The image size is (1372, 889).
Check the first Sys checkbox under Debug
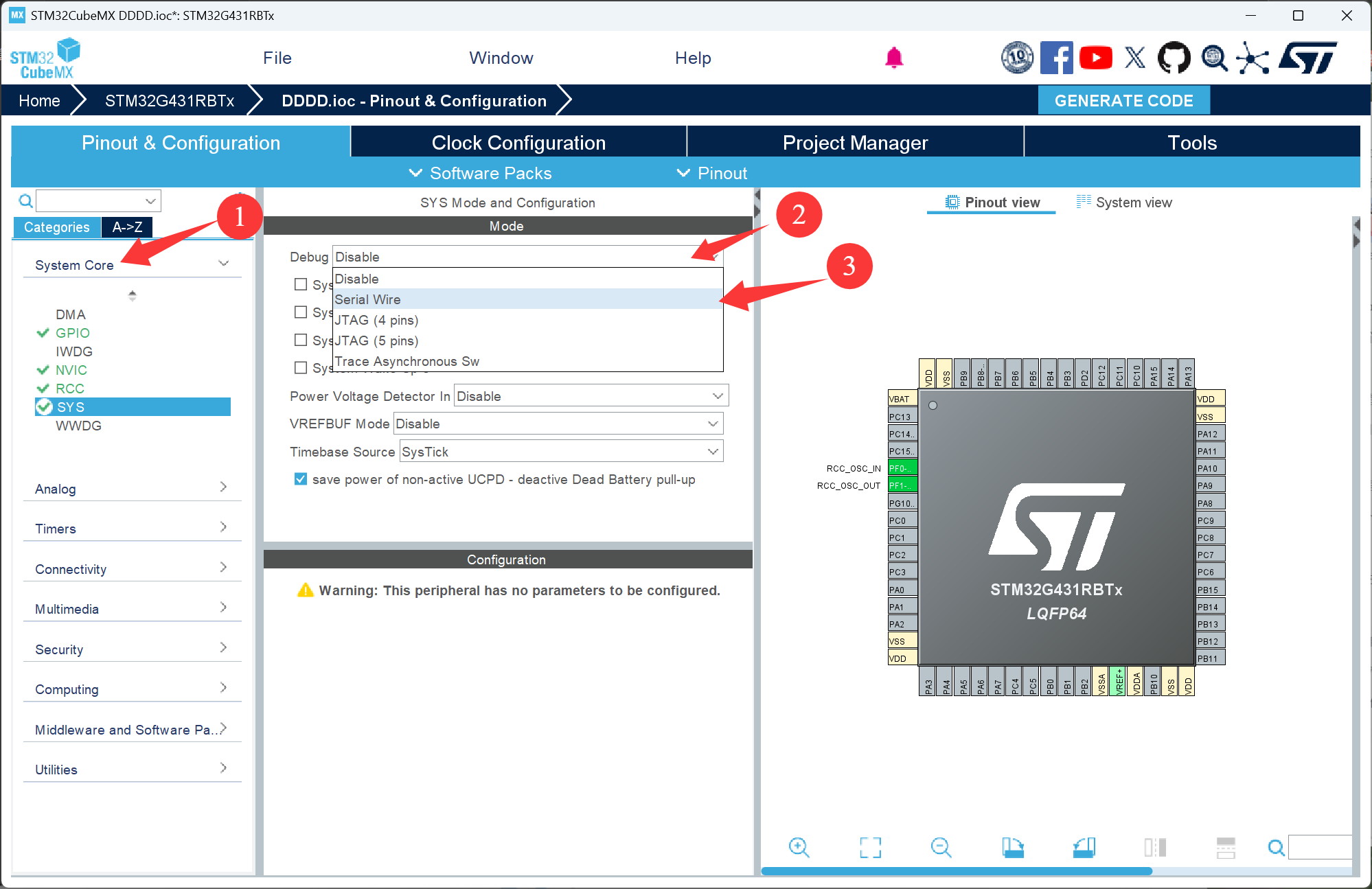[301, 284]
